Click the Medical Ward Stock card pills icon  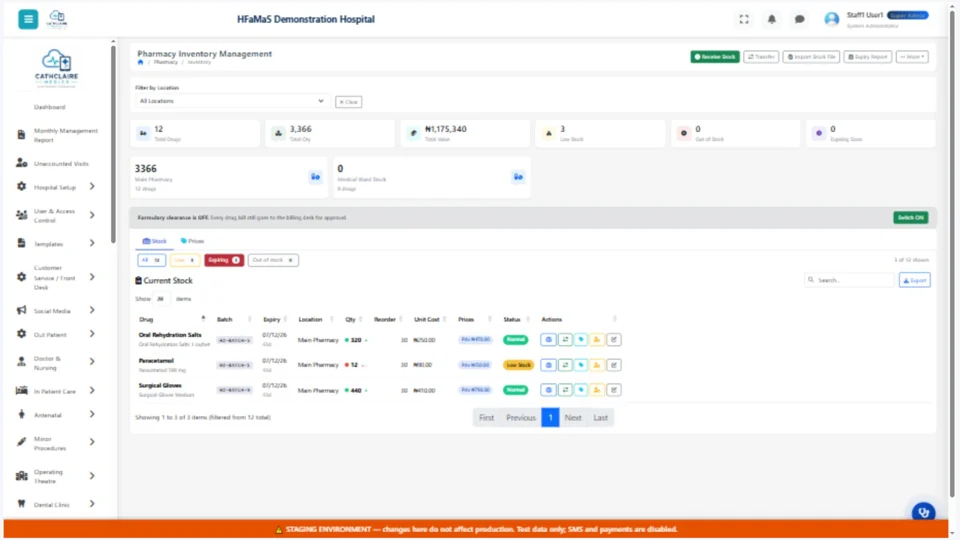click(518, 177)
